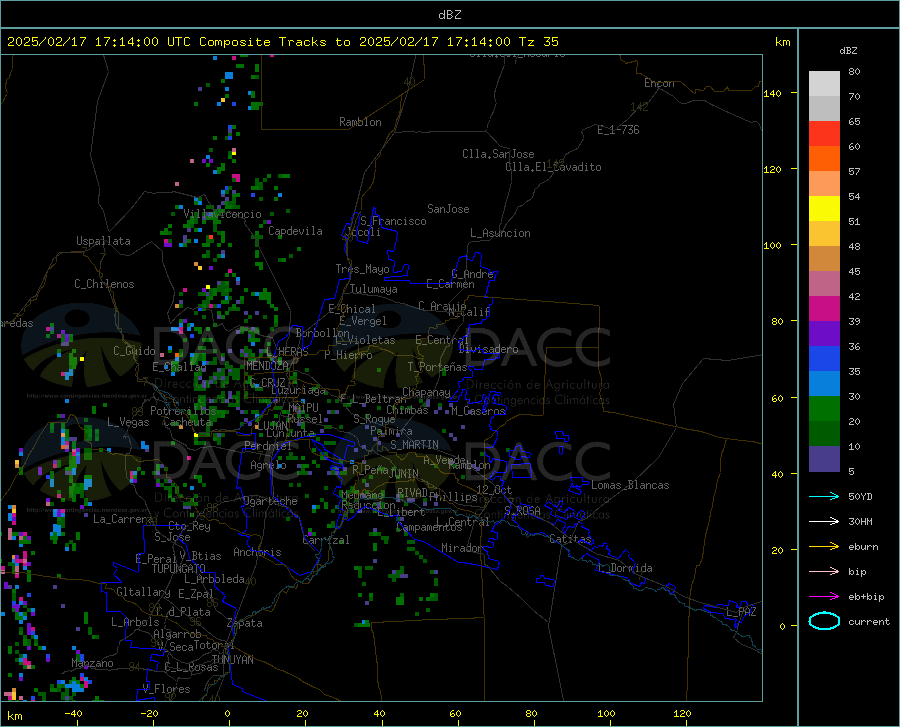
Task: Click the magenta eb+bip arrow in legend
Action: (x=824, y=597)
